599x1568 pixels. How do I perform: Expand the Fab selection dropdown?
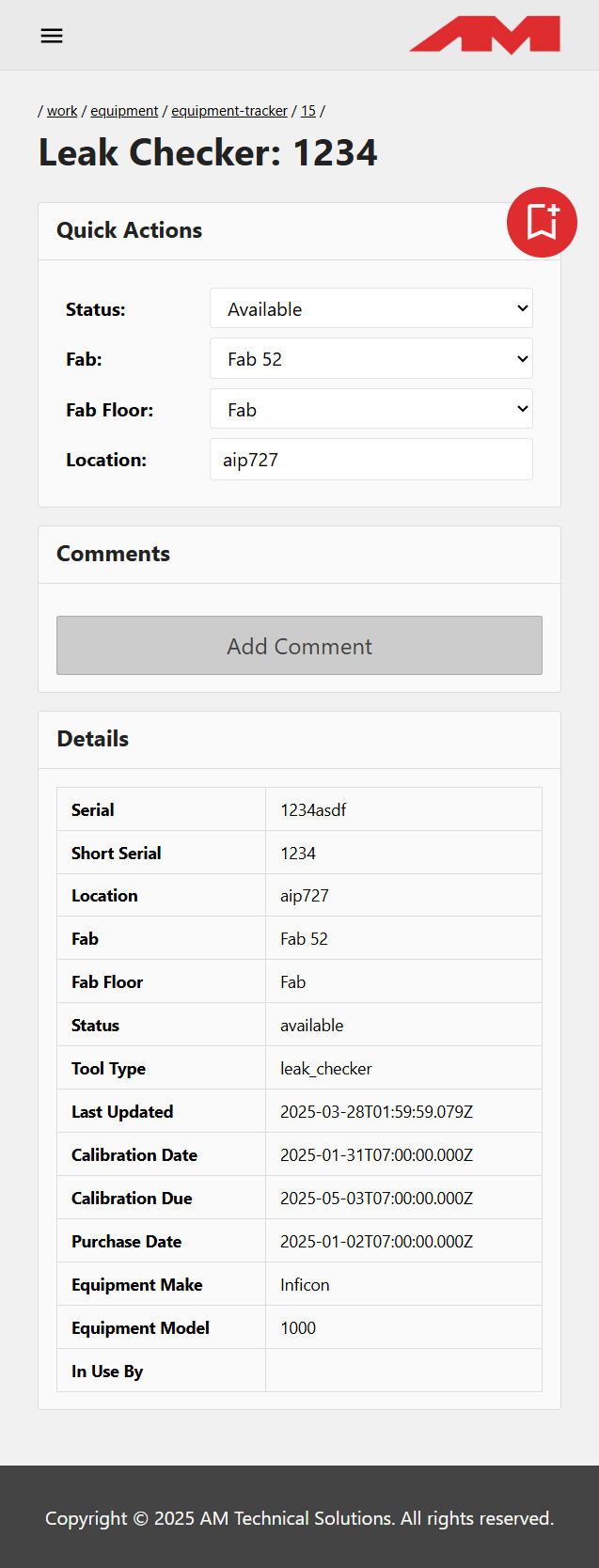pos(370,358)
